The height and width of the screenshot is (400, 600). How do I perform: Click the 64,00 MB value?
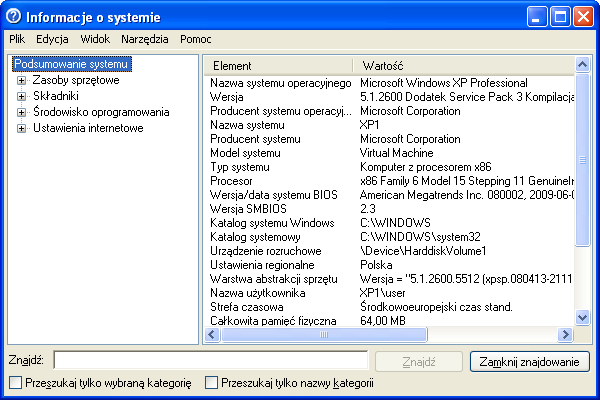tap(383, 320)
